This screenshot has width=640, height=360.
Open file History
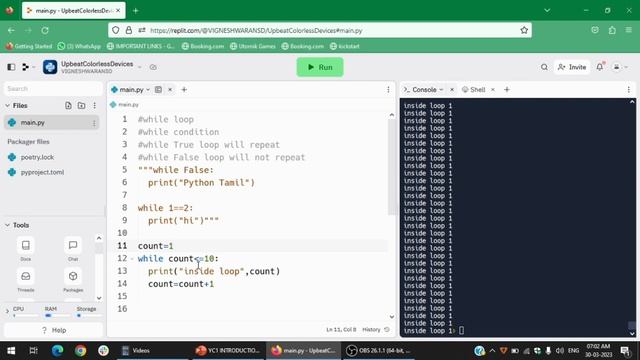[376, 329]
